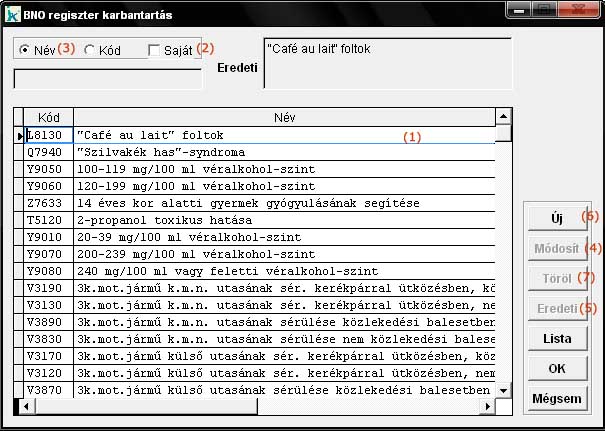Select code cell V3190

coord(49,288)
